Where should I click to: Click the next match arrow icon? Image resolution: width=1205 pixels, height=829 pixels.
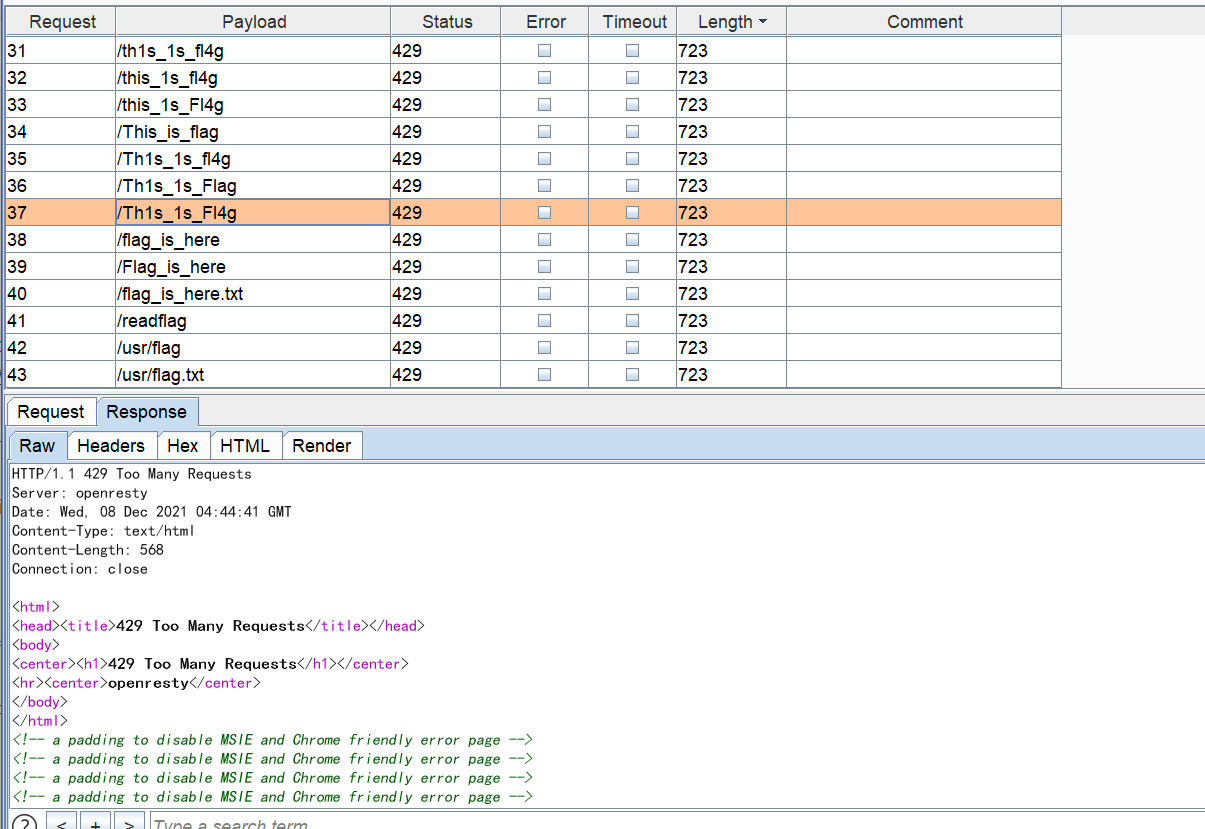128,823
